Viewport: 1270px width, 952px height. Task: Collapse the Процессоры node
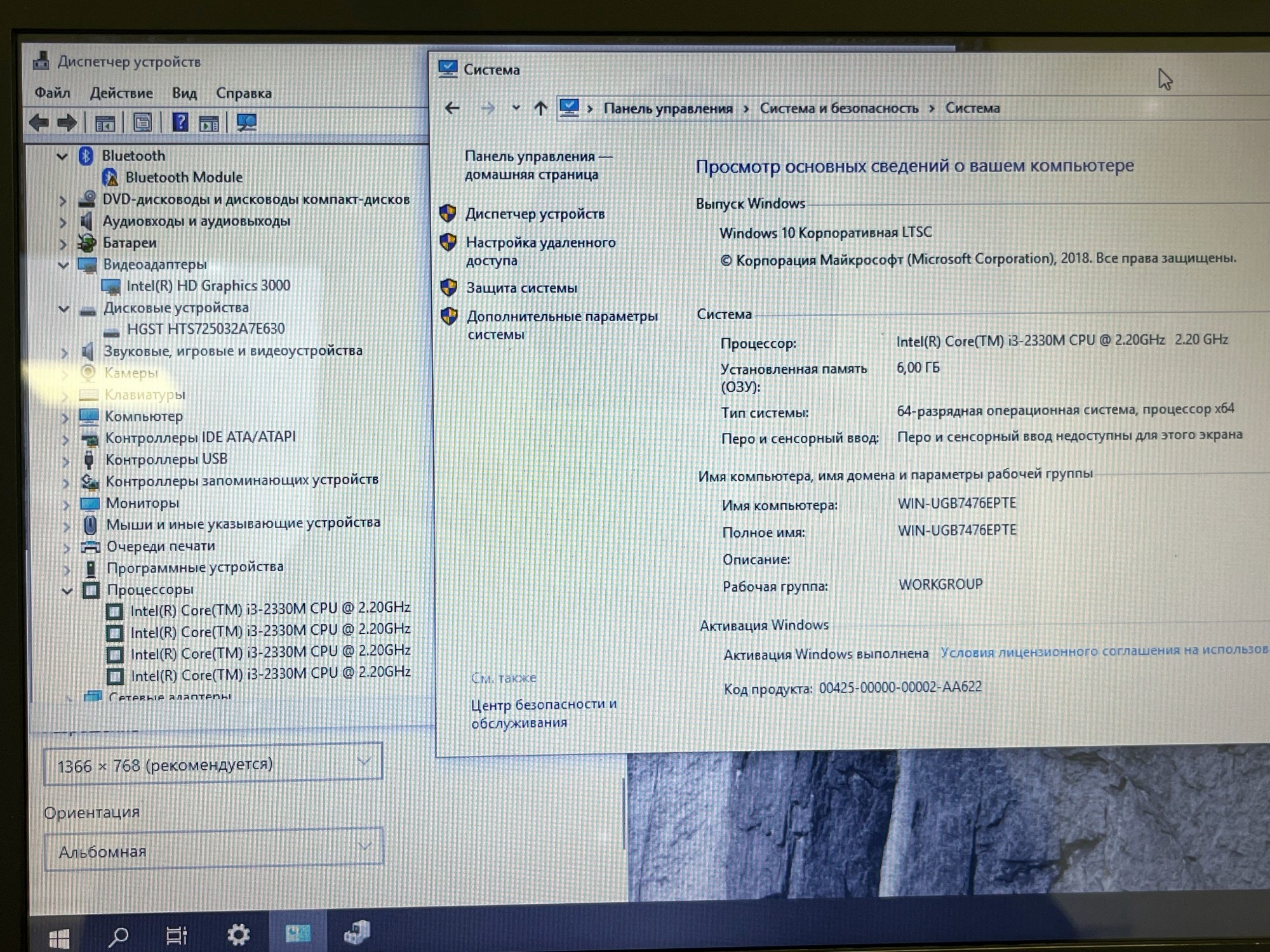(67, 591)
